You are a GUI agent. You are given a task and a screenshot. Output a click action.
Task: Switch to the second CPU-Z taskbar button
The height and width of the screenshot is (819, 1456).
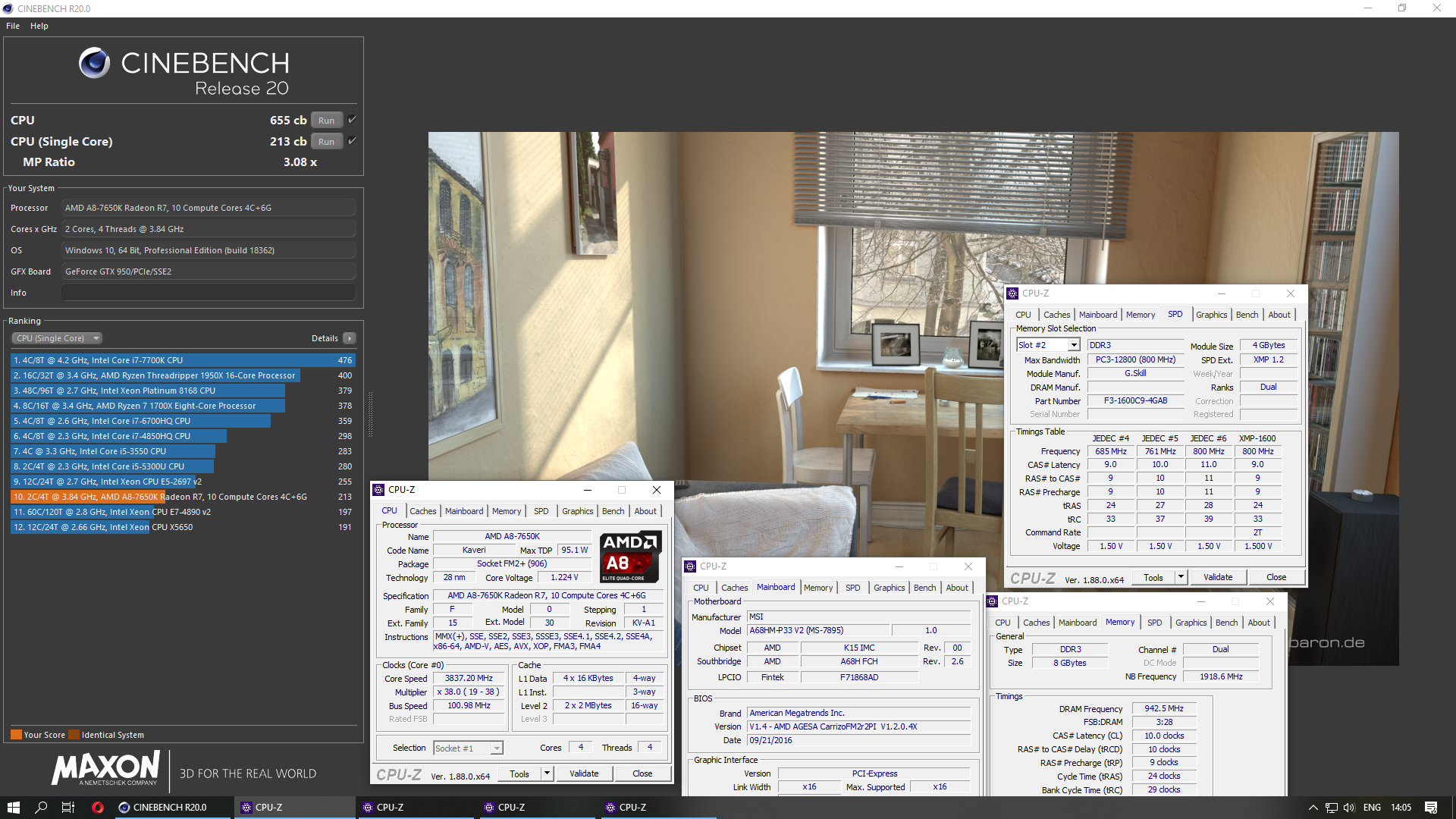[x=416, y=808]
